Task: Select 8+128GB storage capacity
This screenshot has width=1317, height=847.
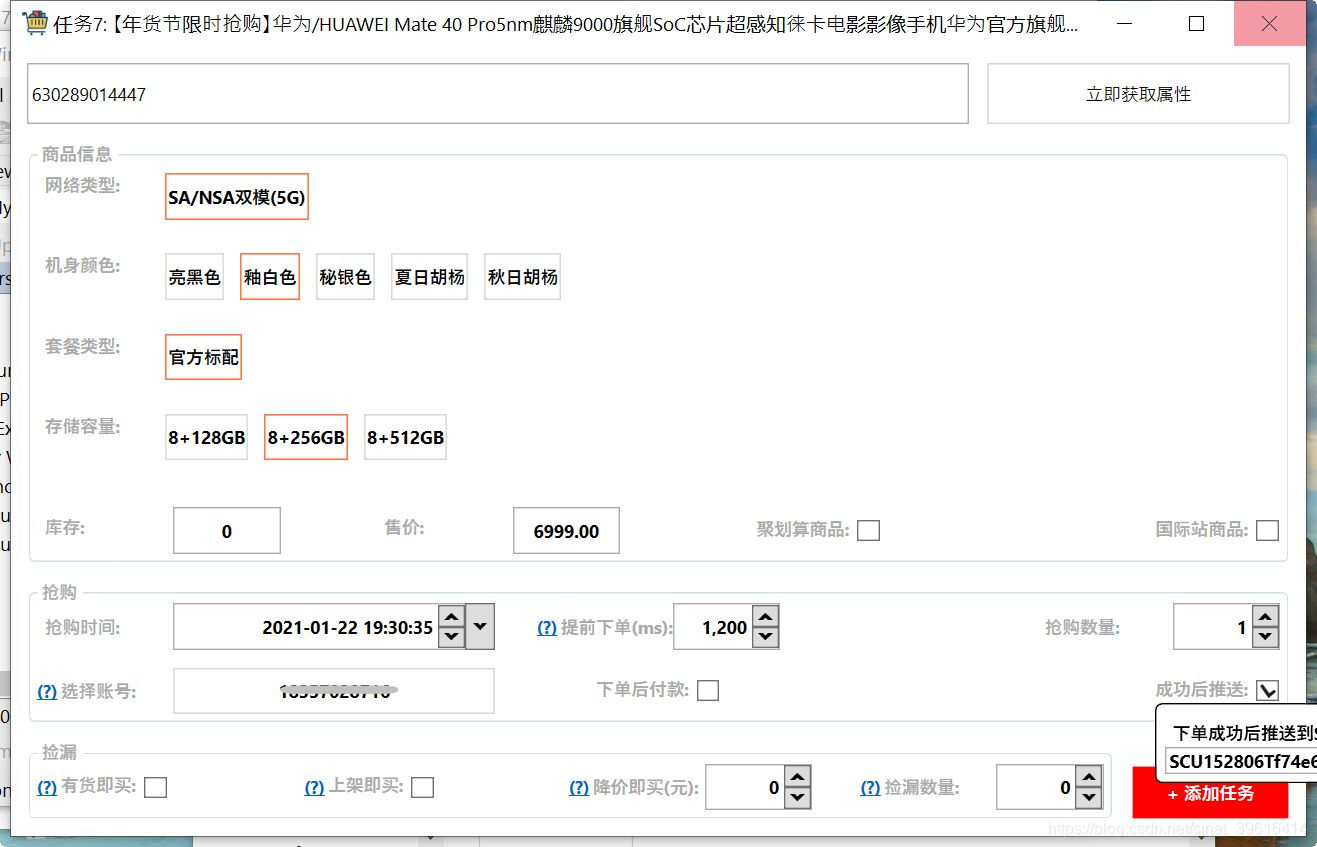Action: (x=206, y=437)
